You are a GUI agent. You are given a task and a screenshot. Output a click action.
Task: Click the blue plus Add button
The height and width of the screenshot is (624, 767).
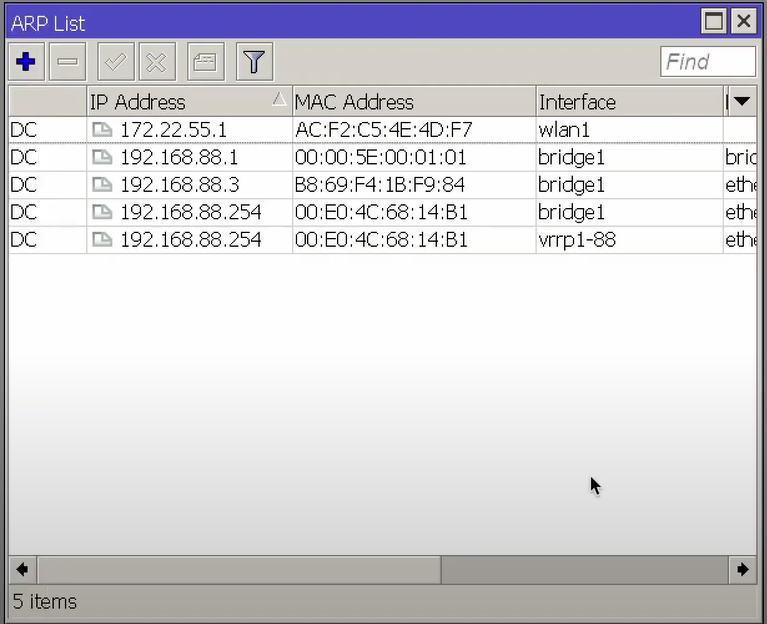click(26, 62)
